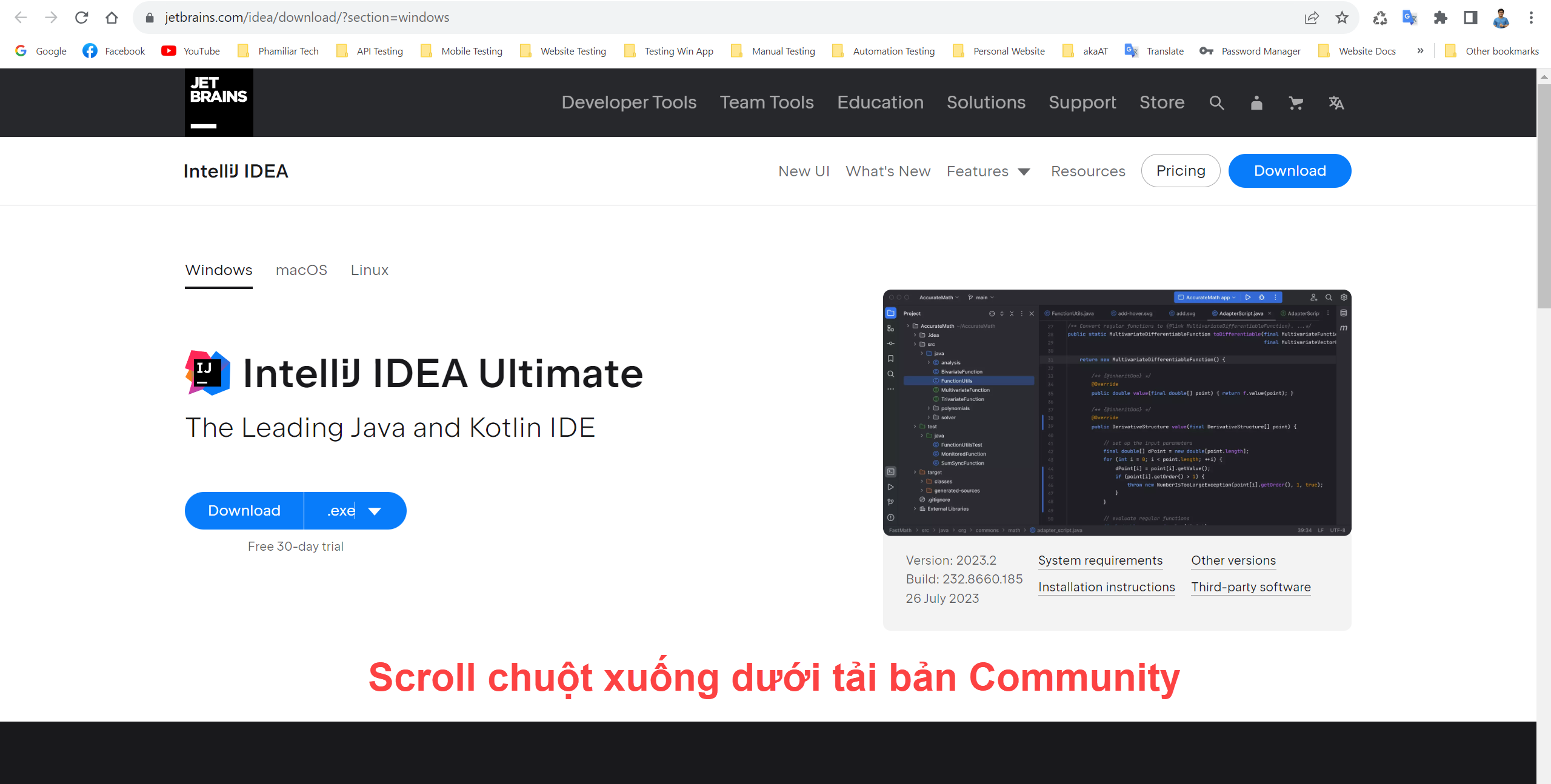
Task: Open the shopping cart icon
Action: tap(1296, 103)
